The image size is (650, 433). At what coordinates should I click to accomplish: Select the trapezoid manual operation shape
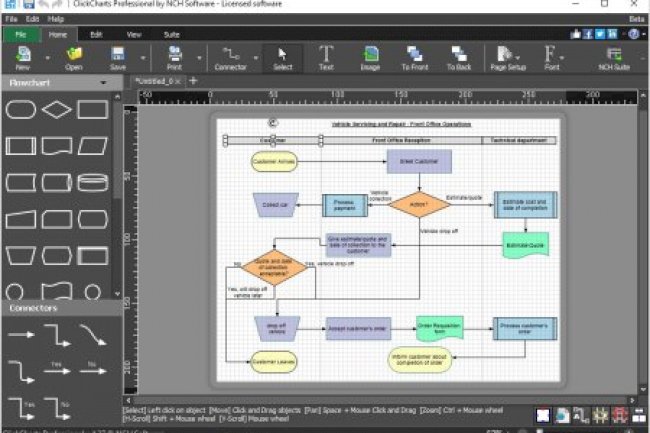coord(21,256)
